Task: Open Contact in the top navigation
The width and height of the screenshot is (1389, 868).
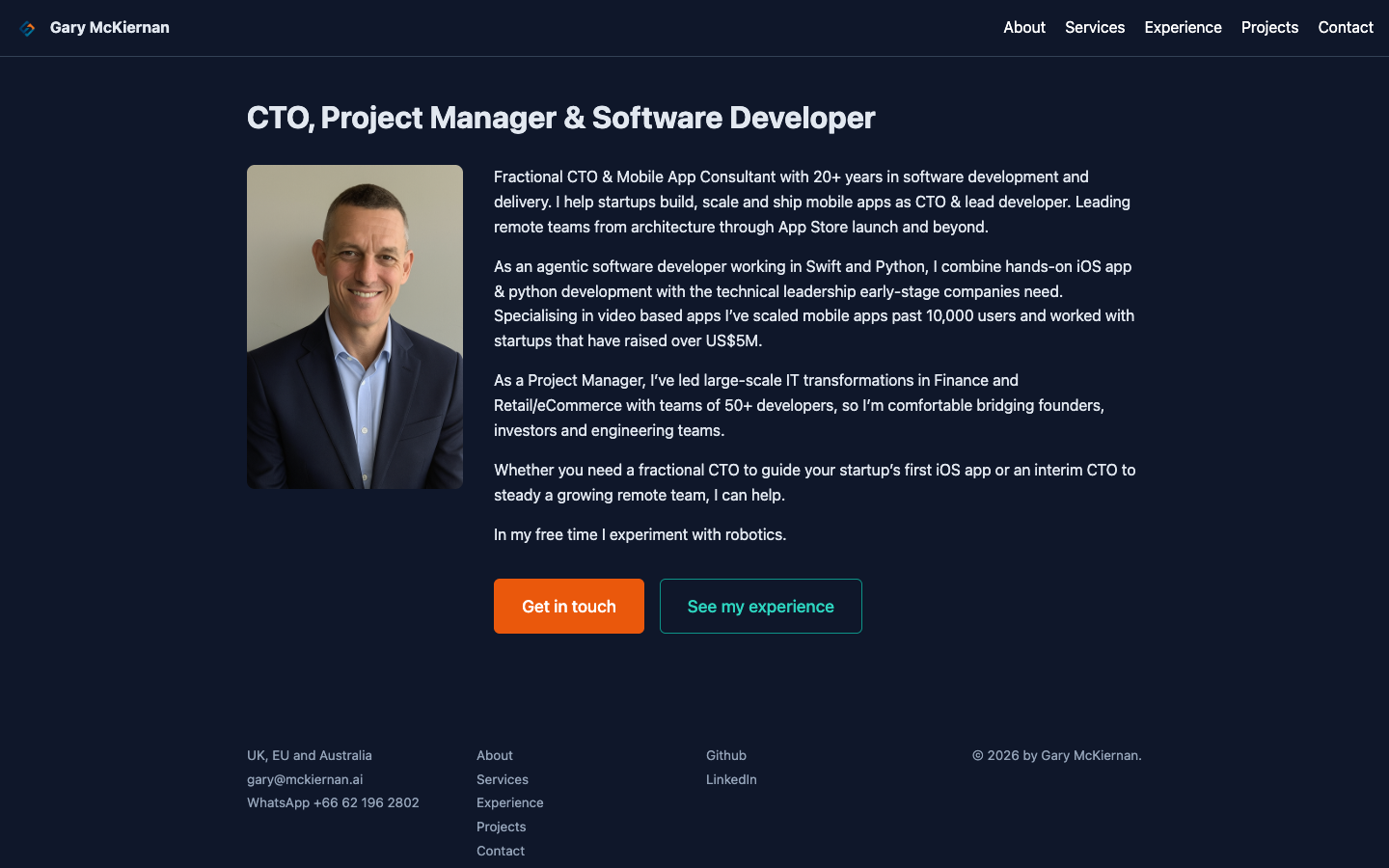Action: tap(1346, 27)
